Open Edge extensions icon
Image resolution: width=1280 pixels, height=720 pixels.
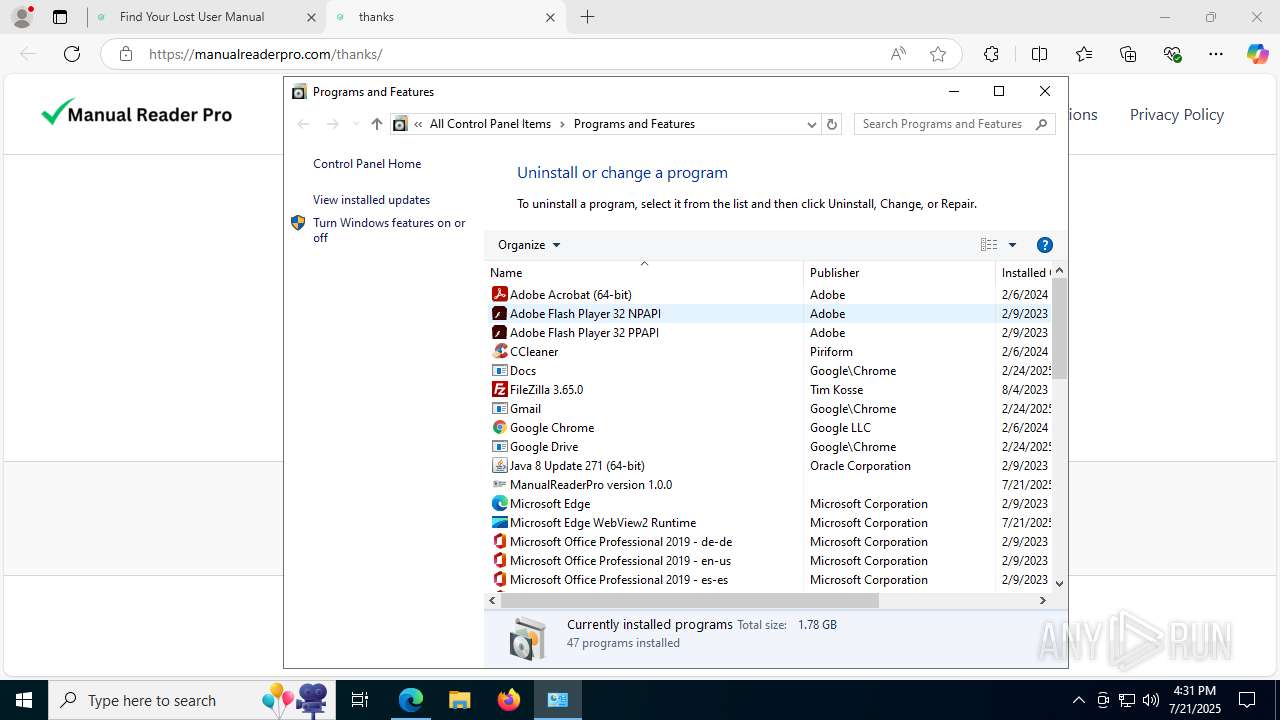point(991,54)
